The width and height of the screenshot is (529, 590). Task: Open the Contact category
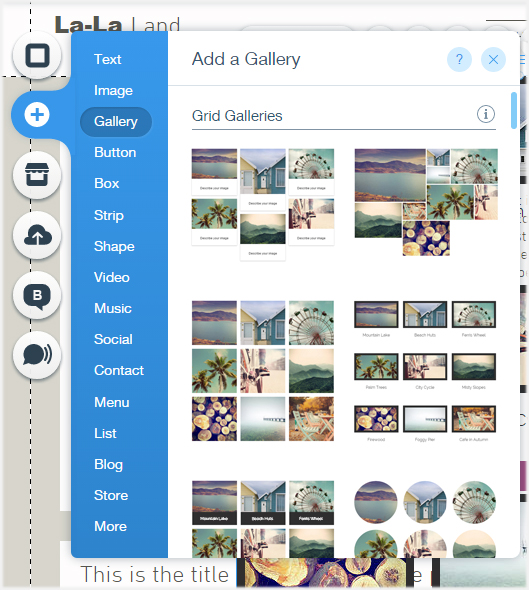119,370
